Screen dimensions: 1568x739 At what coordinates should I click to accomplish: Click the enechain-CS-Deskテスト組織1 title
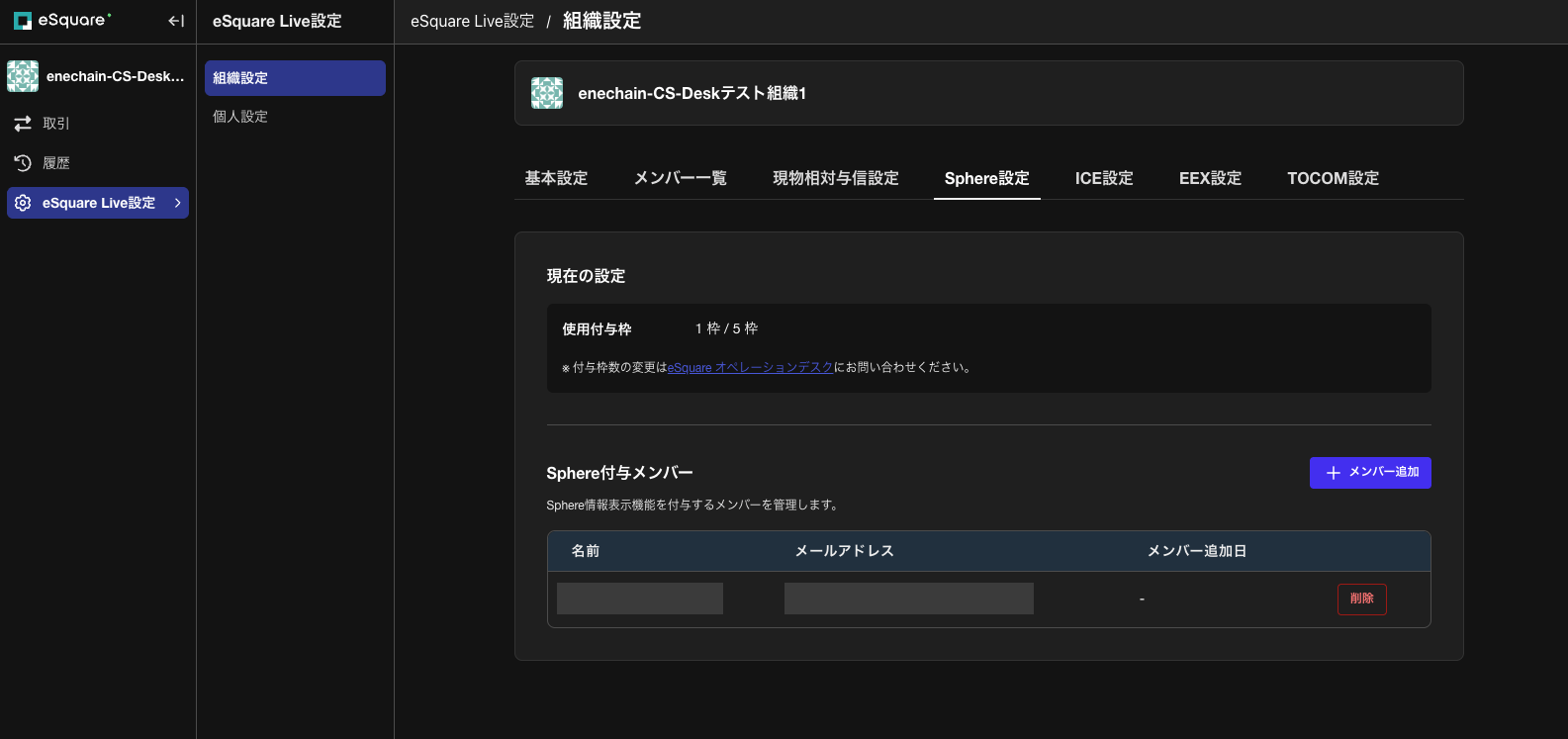(692, 93)
